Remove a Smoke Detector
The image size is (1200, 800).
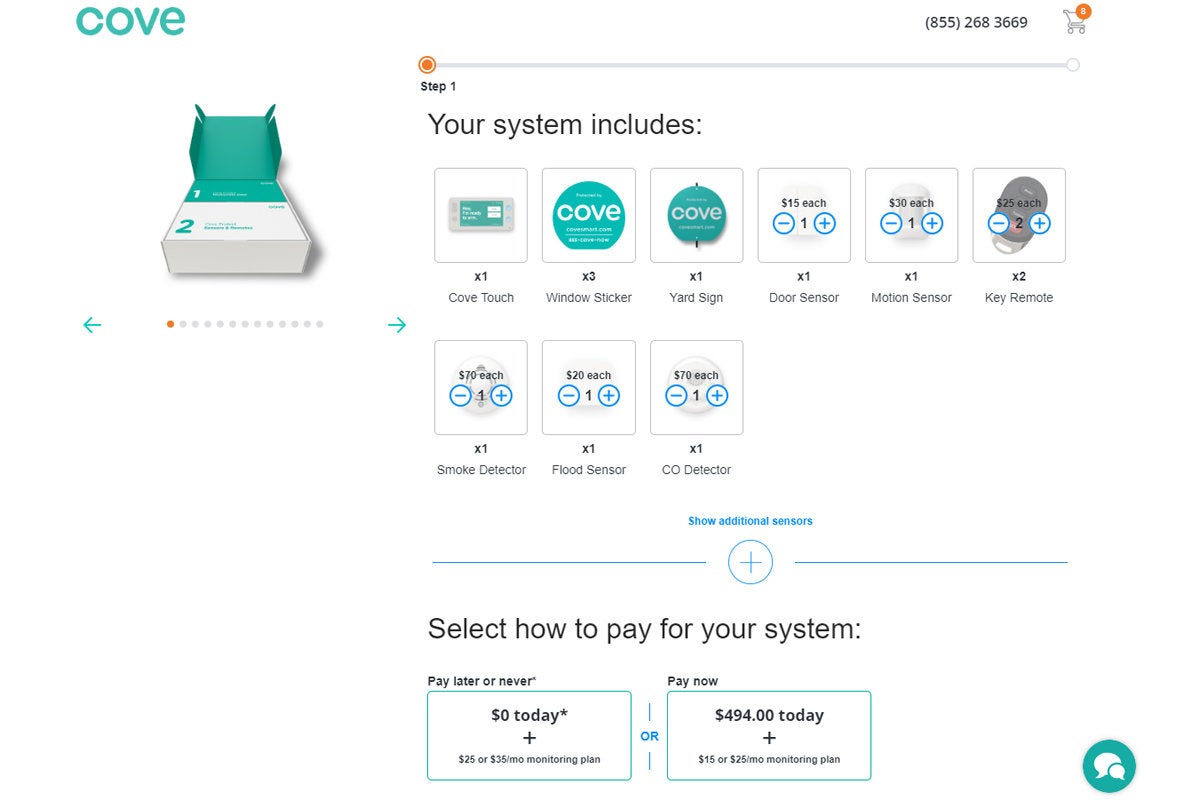460,396
